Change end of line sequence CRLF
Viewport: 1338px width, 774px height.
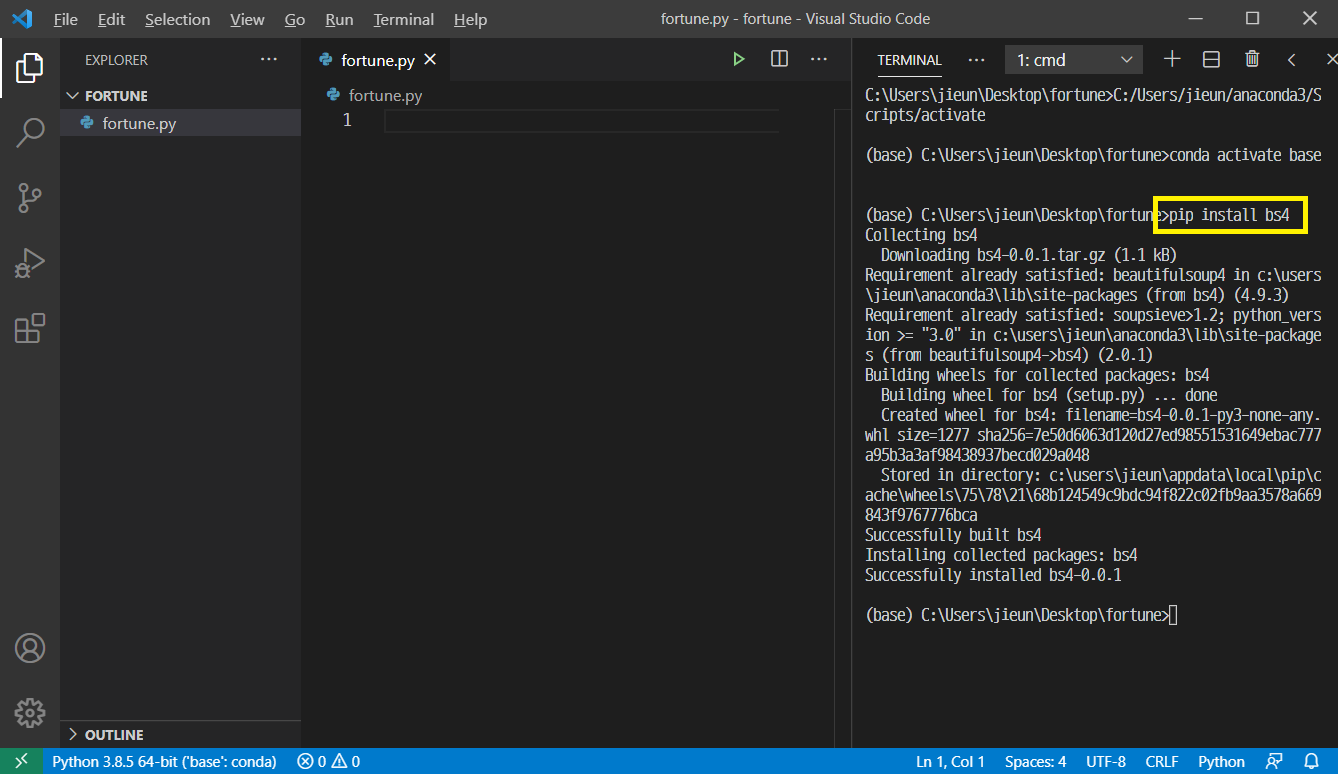[1162, 761]
